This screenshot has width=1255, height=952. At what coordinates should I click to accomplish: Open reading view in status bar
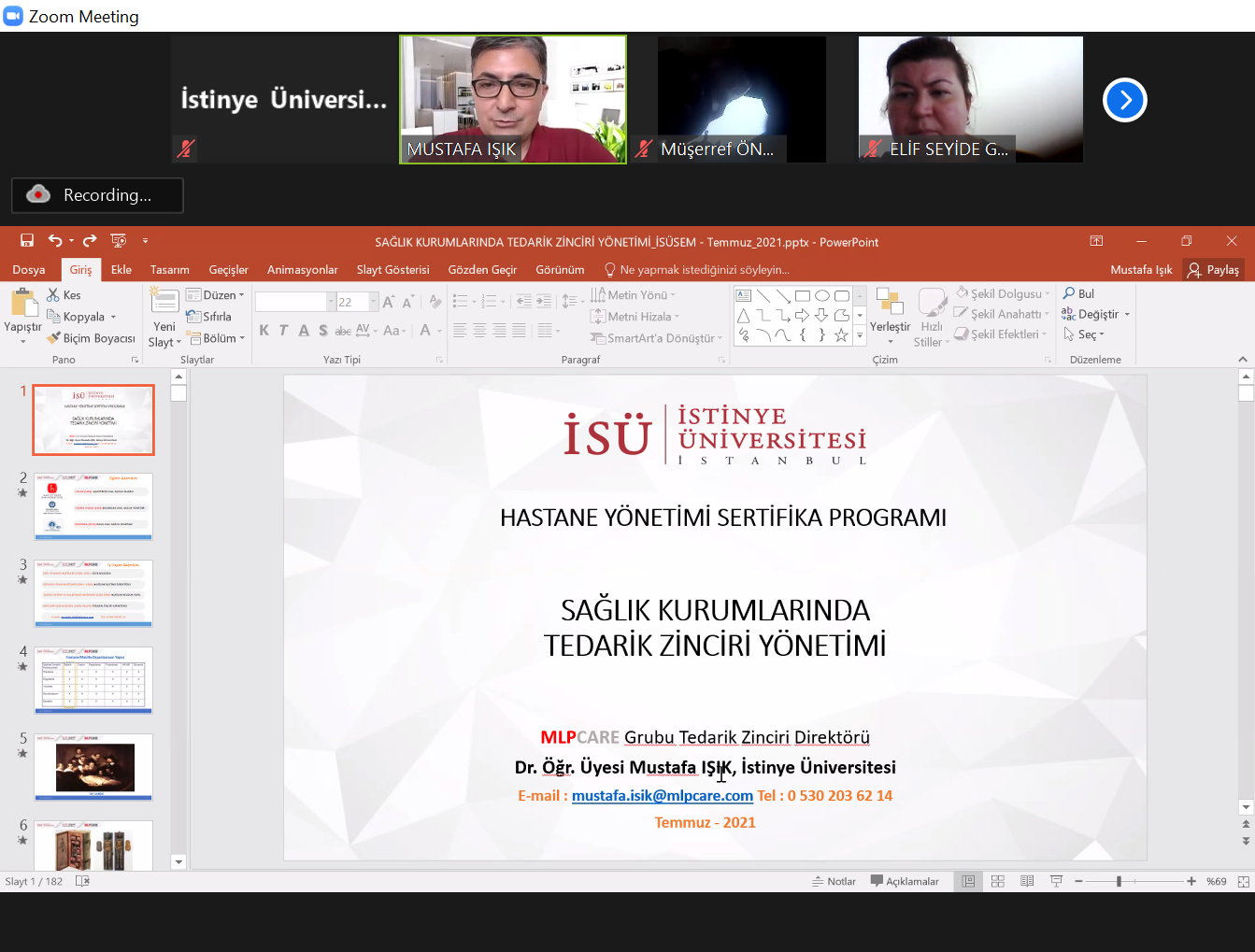tap(1027, 881)
